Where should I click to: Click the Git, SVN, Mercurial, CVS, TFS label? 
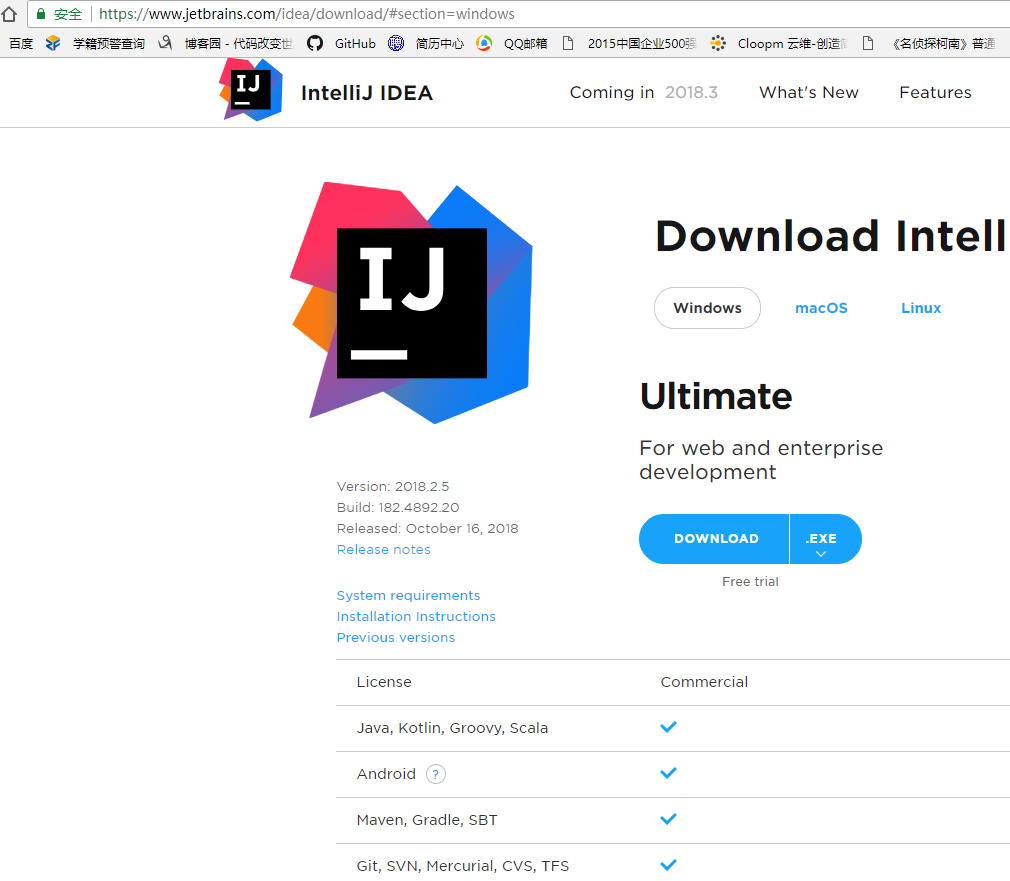pyautogui.click(x=462, y=866)
